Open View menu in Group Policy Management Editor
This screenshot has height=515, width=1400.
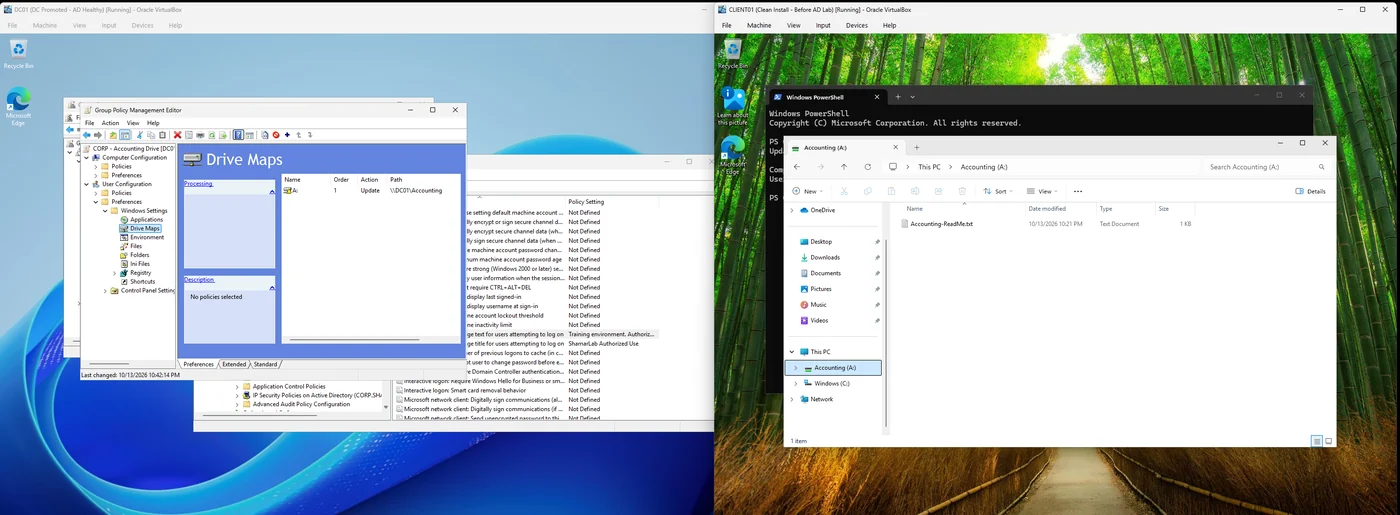[x=133, y=123]
